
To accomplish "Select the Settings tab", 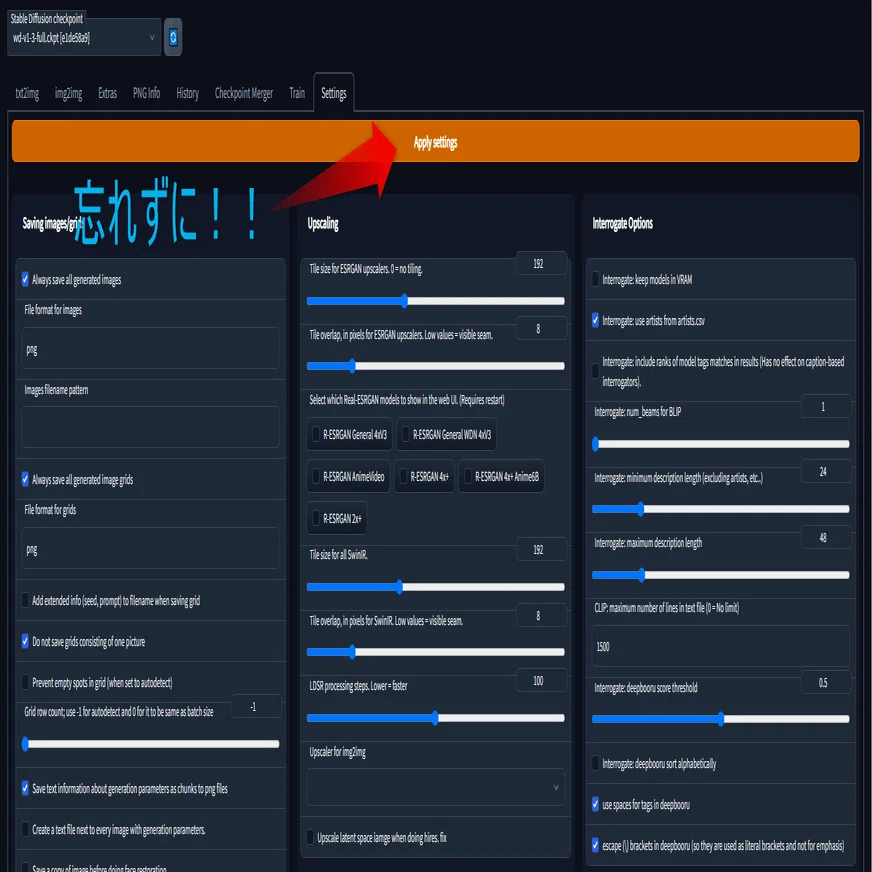I will click(x=334, y=93).
